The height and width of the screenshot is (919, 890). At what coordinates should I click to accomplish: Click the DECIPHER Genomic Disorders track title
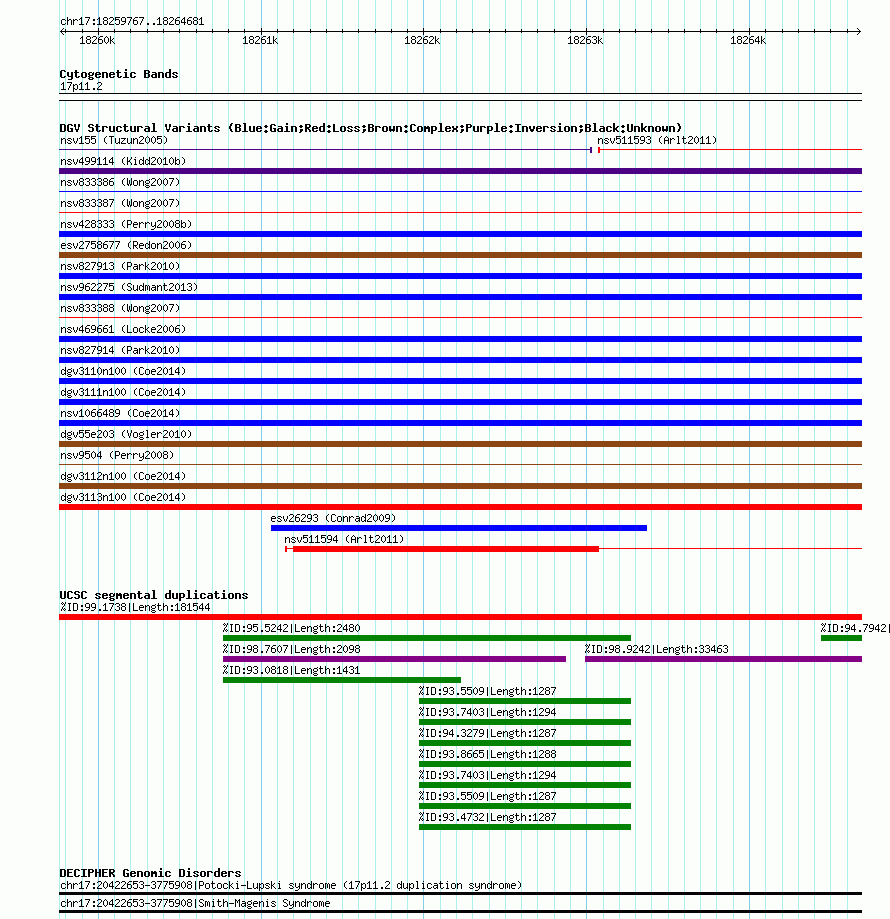coord(150,873)
